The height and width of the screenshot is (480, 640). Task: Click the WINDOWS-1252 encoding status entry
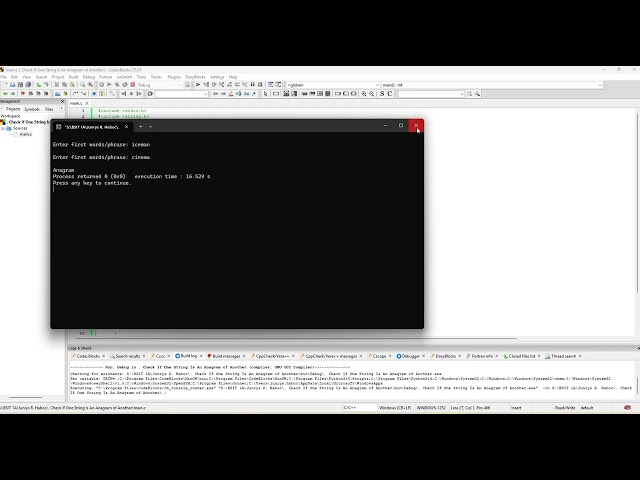431,408
